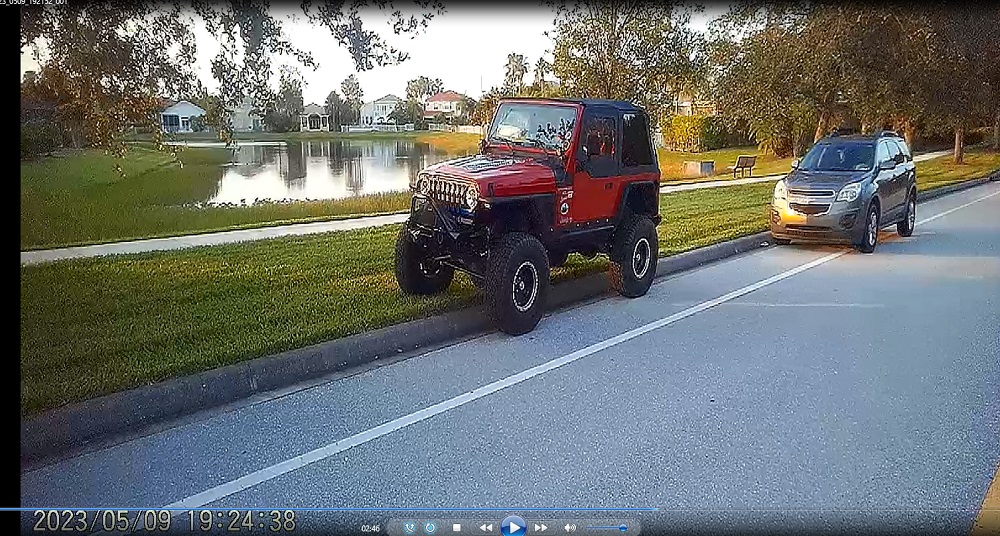Click the Jeep's windshield in the video
The height and width of the screenshot is (536, 1000).
532,126
